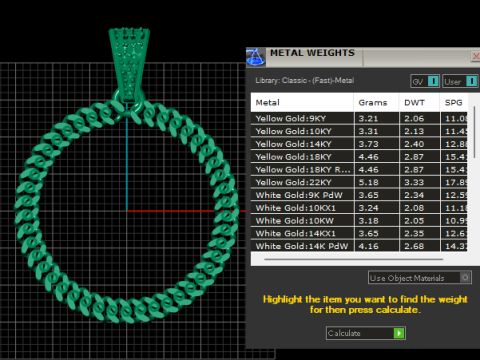Click the horizontal scrollbar under the table
The height and width of the screenshot is (360, 480).
coord(354,259)
